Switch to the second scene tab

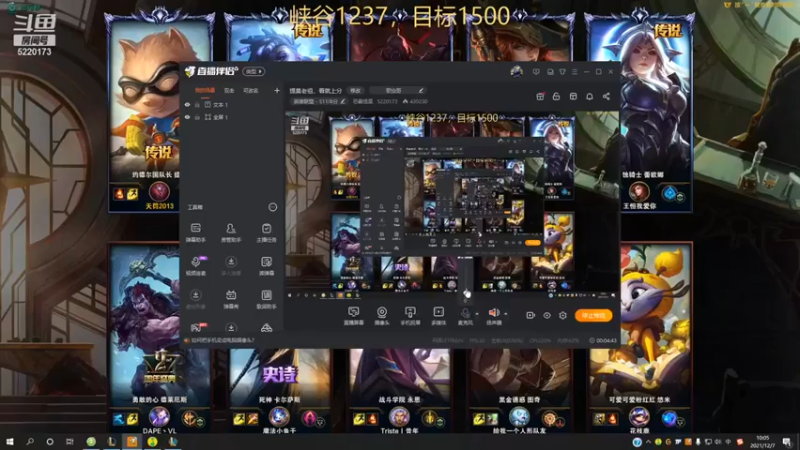(x=229, y=90)
